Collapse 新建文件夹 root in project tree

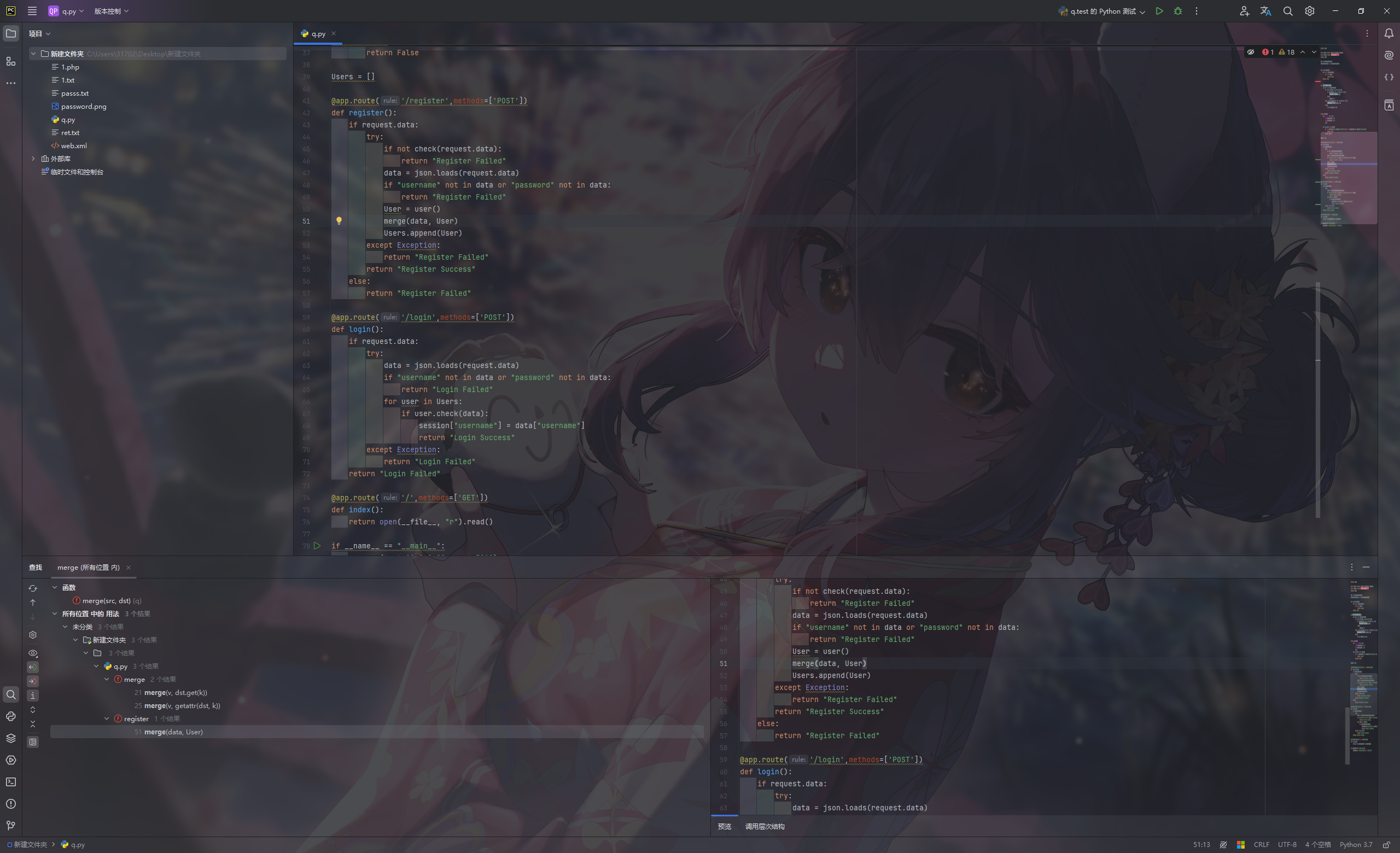pyautogui.click(x=33, y=54)
